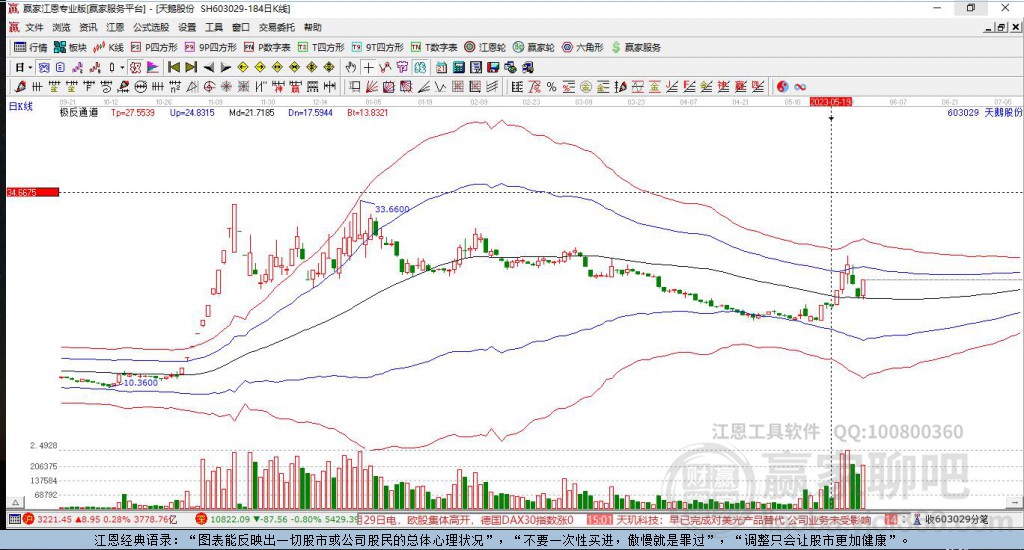Expand the 日 period dropdown arrow

(30, 67)
